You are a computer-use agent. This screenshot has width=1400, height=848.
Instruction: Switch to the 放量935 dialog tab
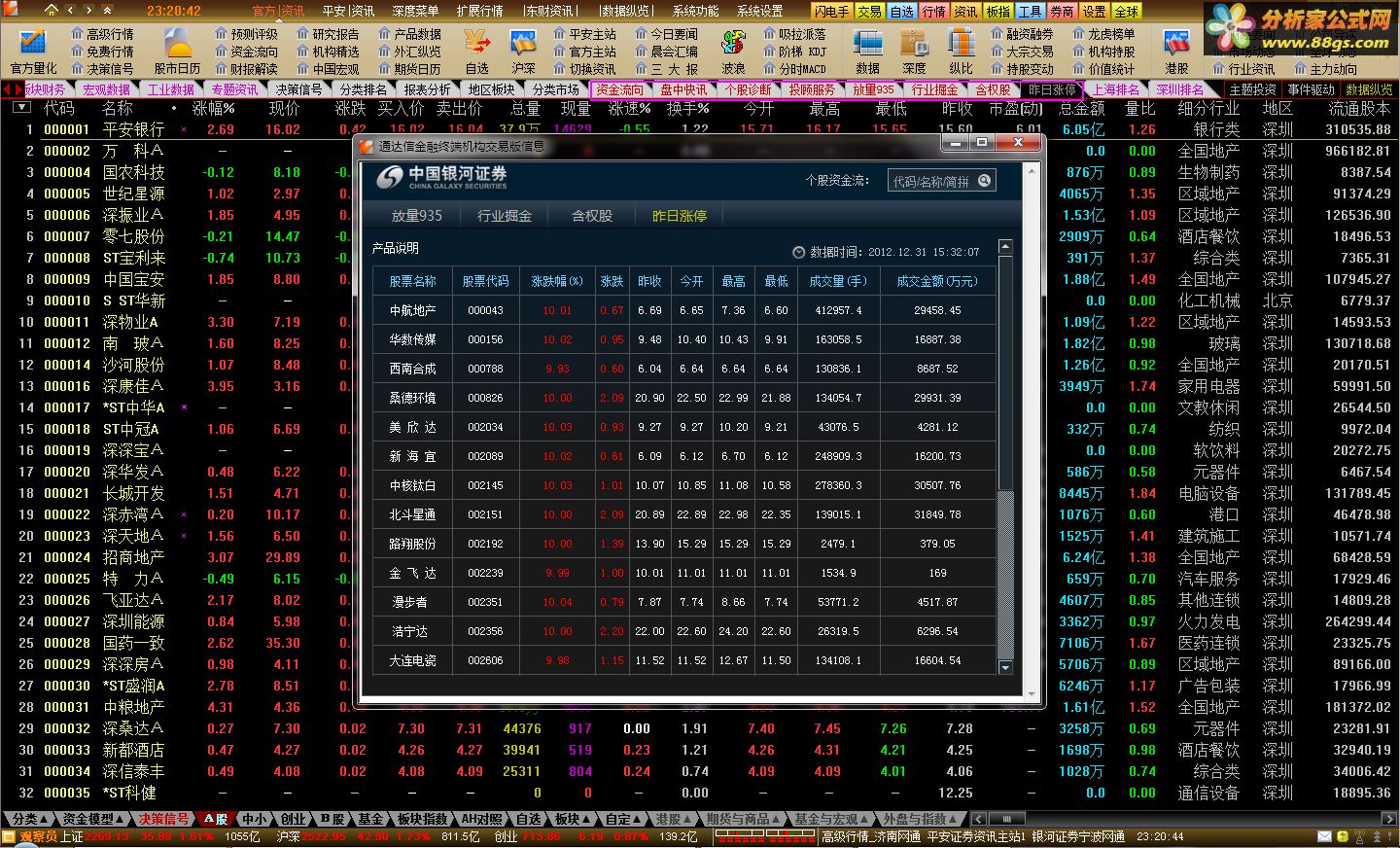tap(417, 216)
